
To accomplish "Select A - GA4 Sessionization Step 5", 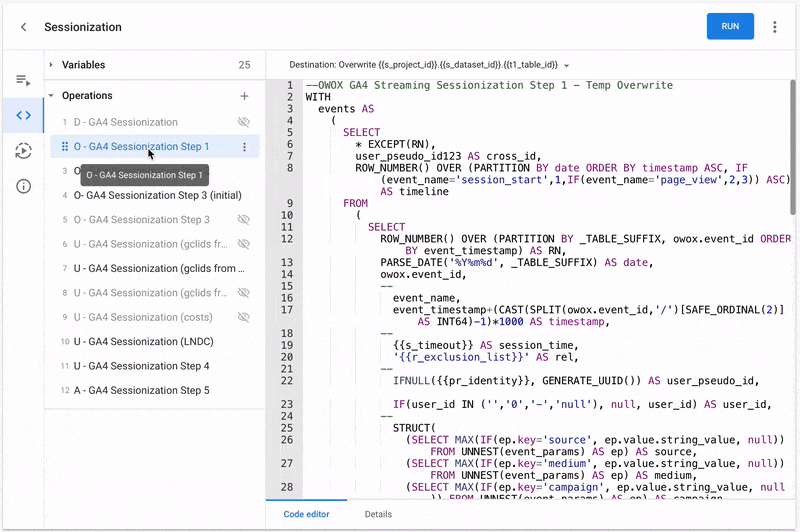I will [141, 390].
